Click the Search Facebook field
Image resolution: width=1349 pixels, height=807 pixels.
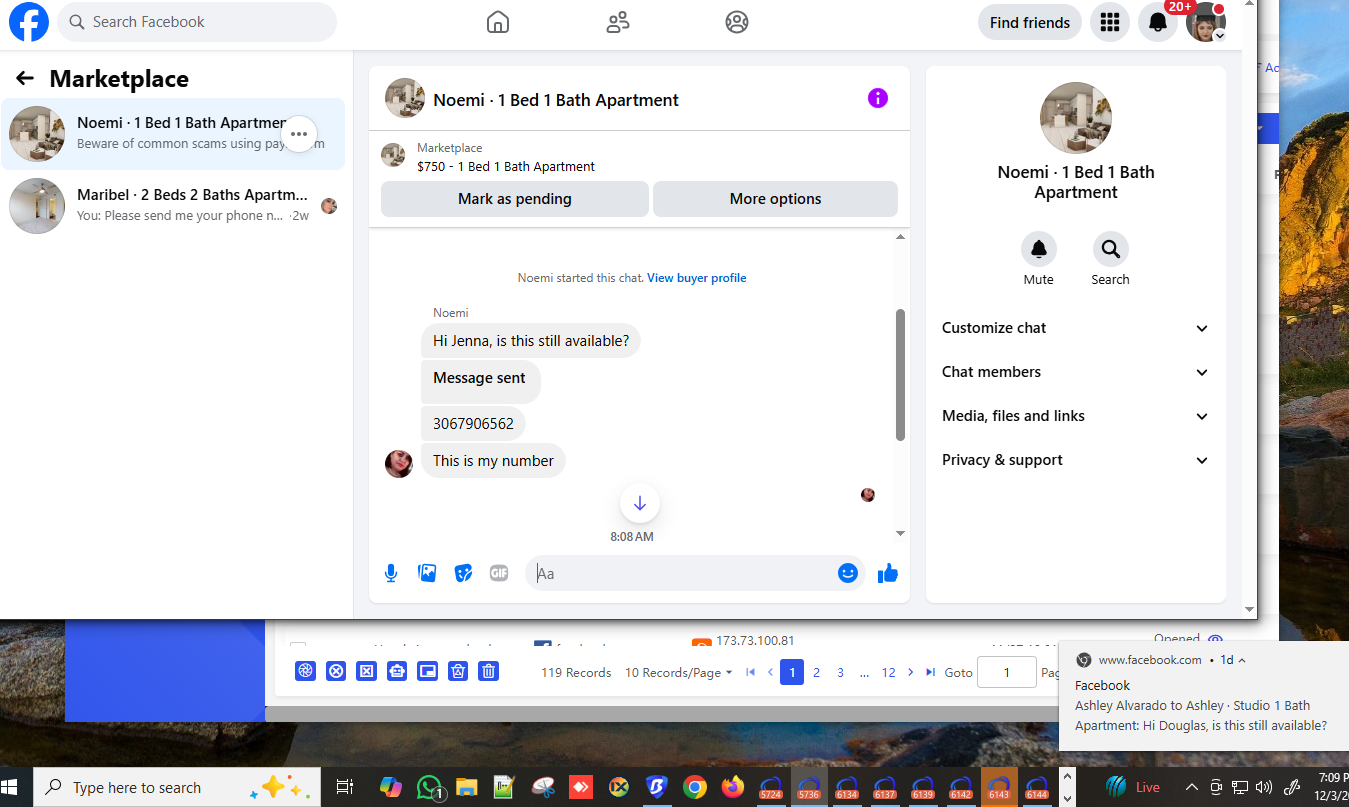coord(197,22)
